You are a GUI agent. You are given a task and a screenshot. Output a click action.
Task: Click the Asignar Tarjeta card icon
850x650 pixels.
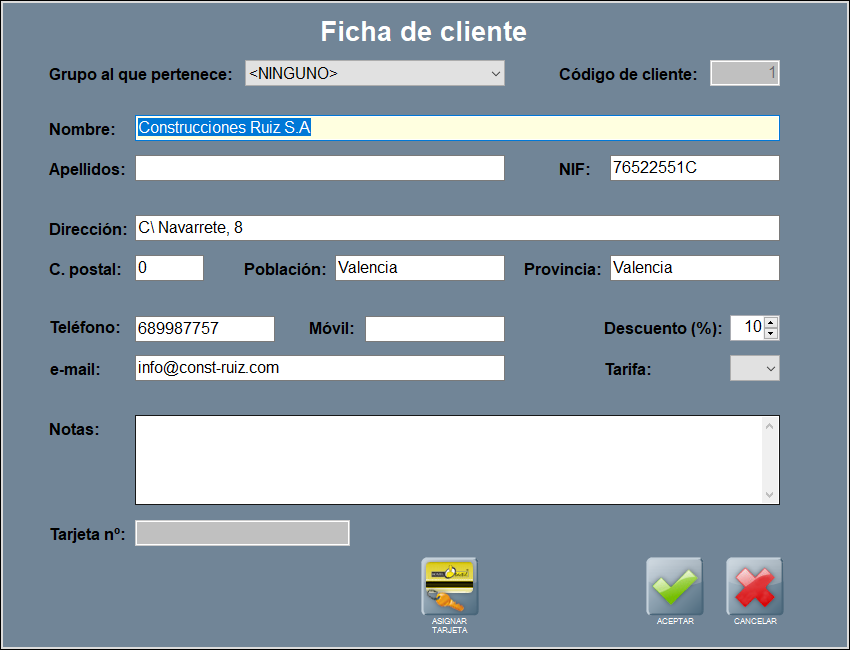pyautogui.click(x=449, y=586)
